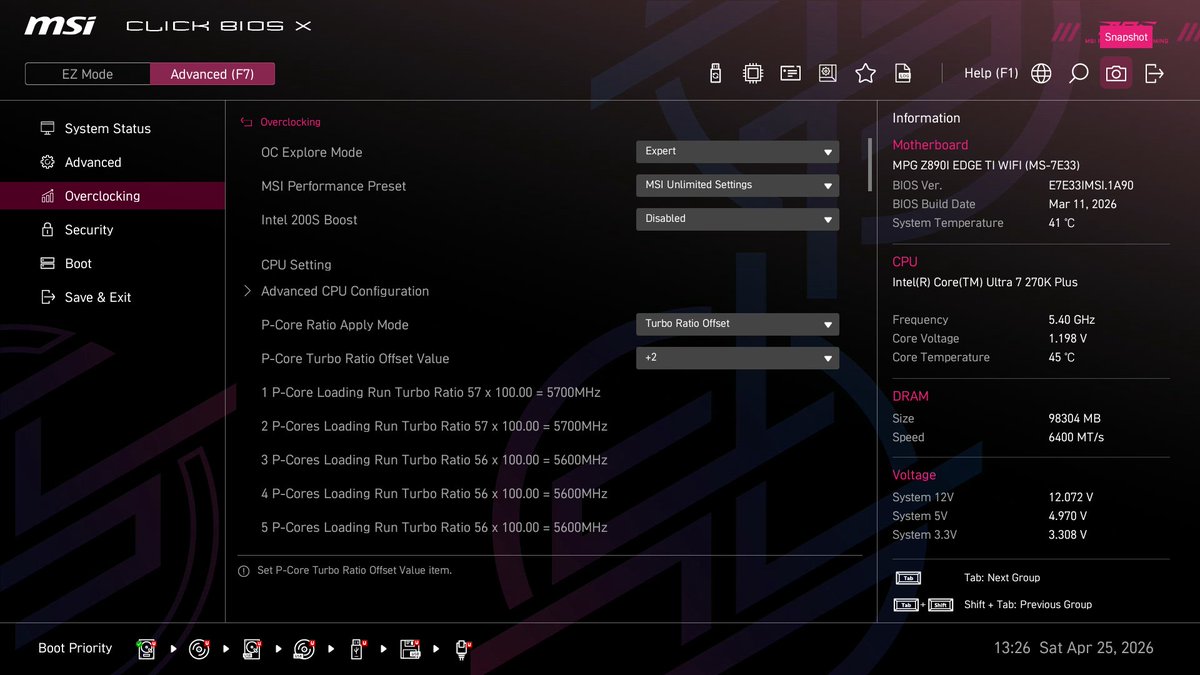Click the 5.40 GHz frequency value
The image size is (1200, 675).
point(1072,320)
